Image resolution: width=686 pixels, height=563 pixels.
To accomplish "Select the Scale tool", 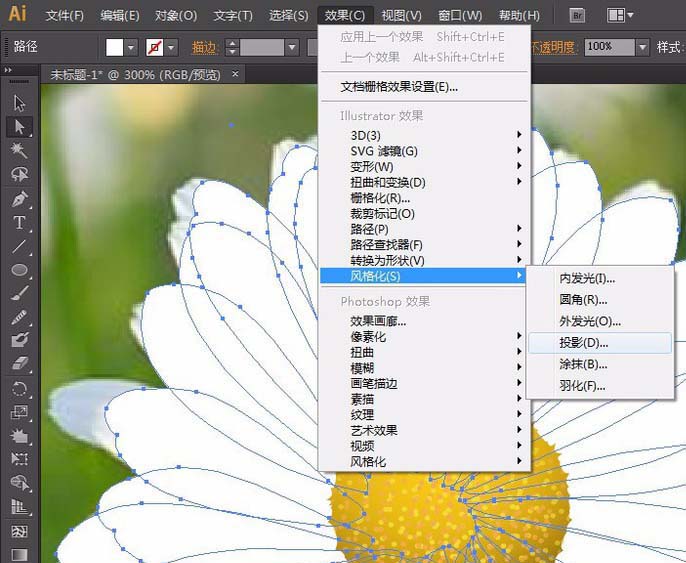I will point(19,412).
